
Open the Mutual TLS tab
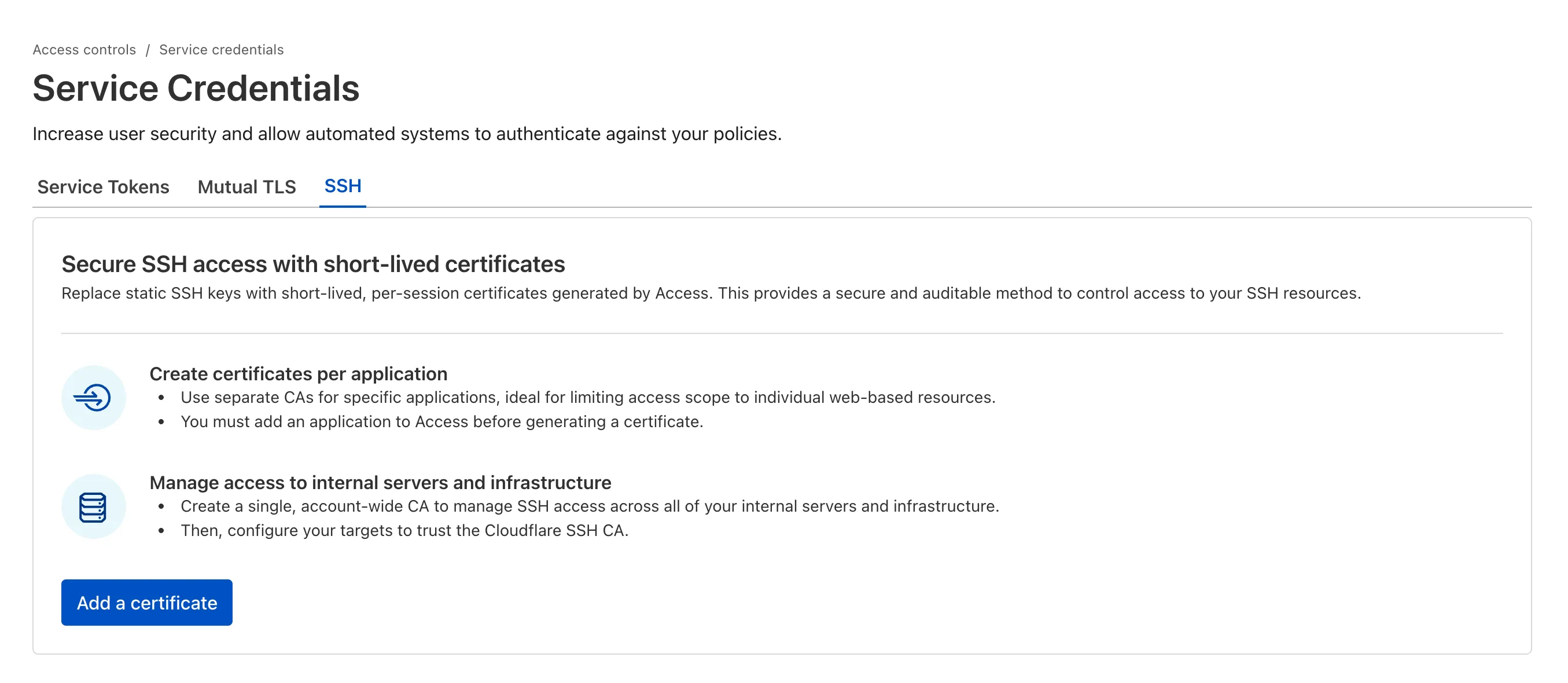click(246, 187)
